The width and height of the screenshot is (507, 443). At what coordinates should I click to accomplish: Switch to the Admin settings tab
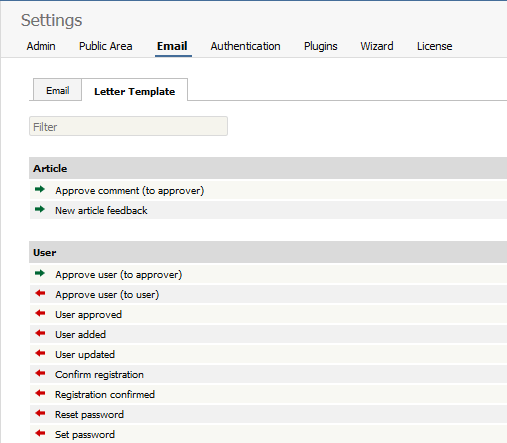41,46
